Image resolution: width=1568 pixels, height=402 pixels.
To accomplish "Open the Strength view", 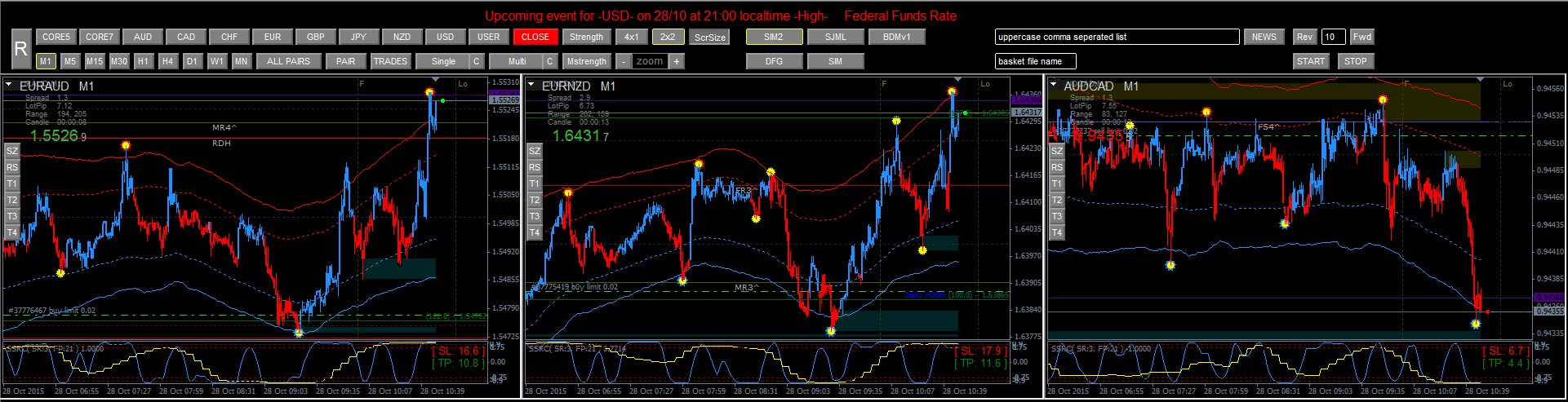I will pos(586,37).
